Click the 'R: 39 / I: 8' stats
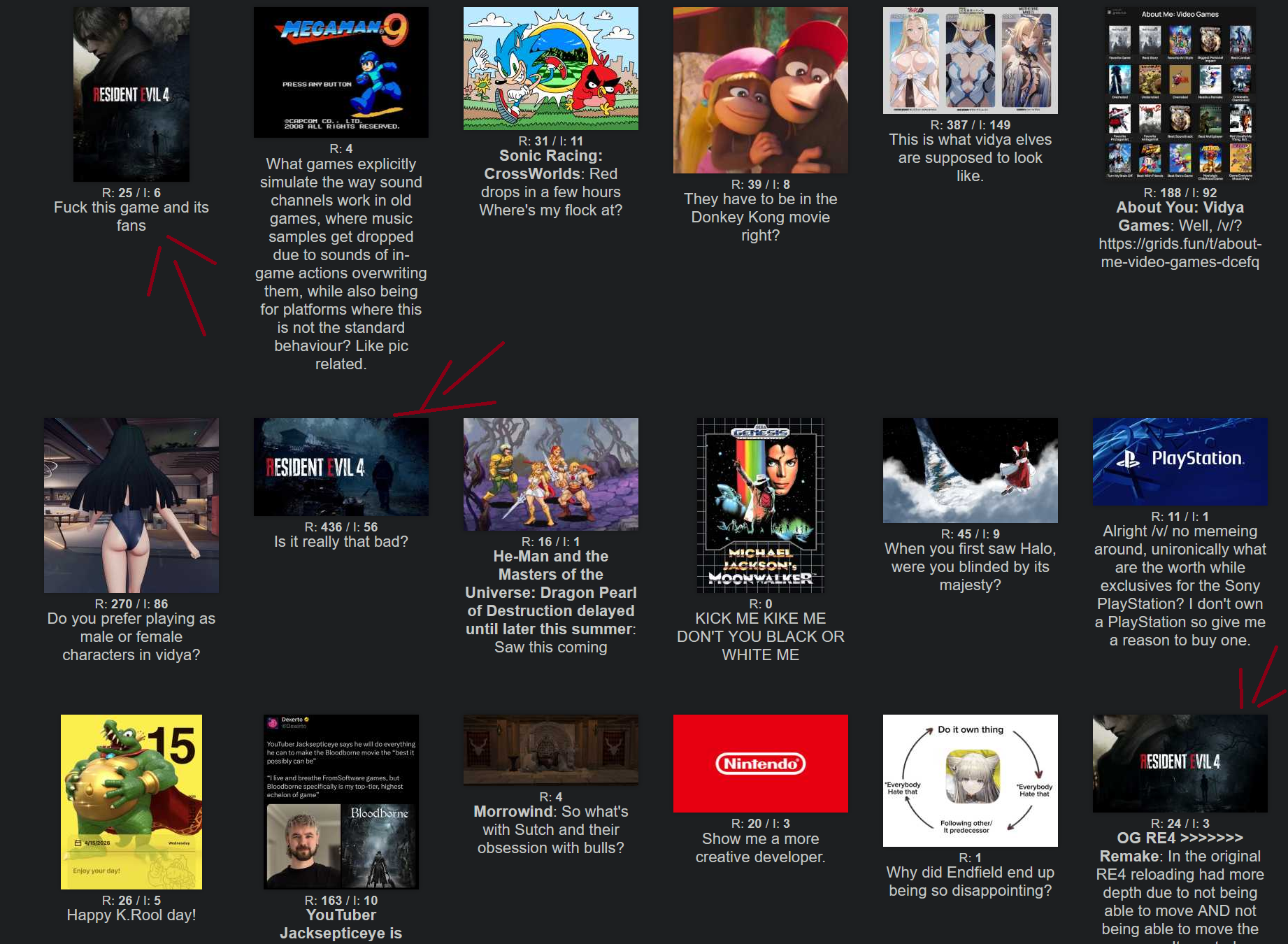1288x944 pixels. point(761,185)
